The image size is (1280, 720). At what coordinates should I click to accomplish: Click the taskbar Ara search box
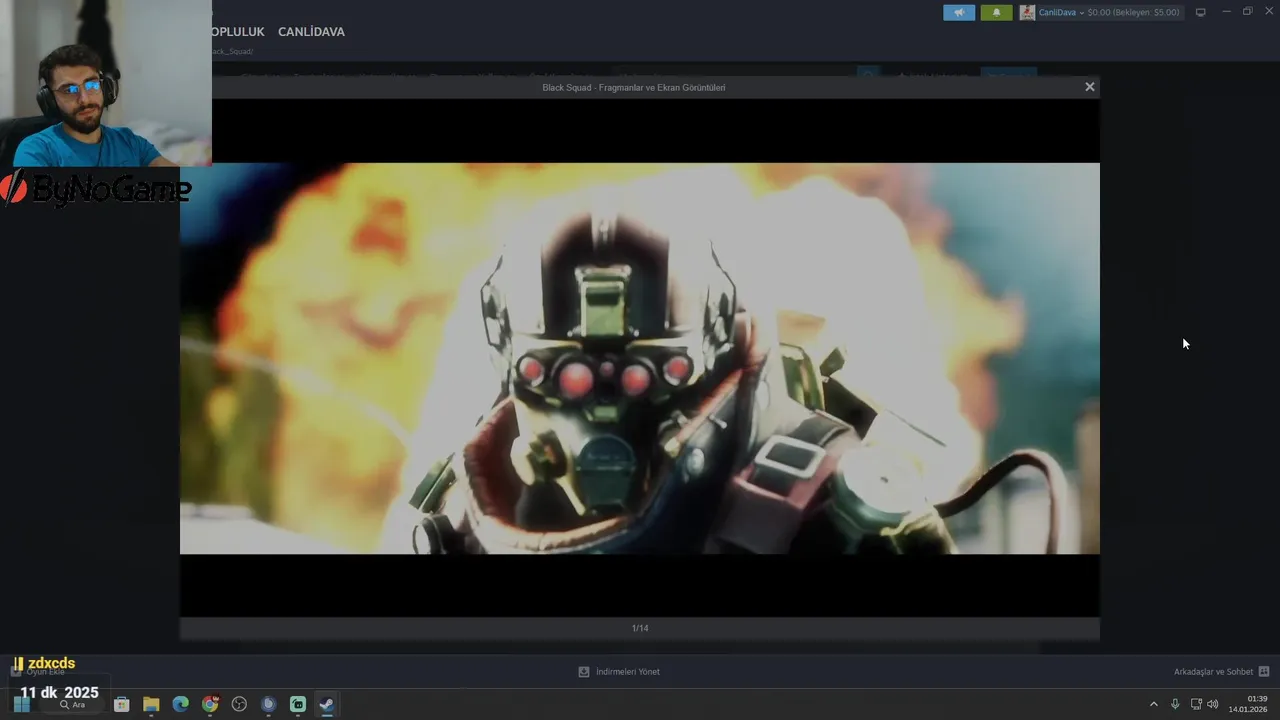point(72,704)
